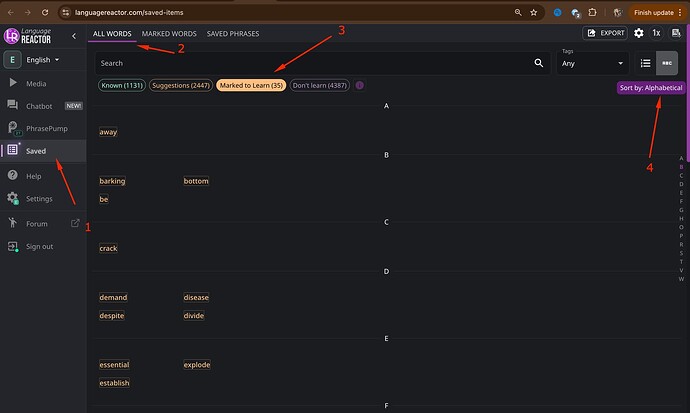This screenshot has height=413, width=690.
Task: Toggle the Suggestions (2447) filter chip
Action: [x=181, y=85]
